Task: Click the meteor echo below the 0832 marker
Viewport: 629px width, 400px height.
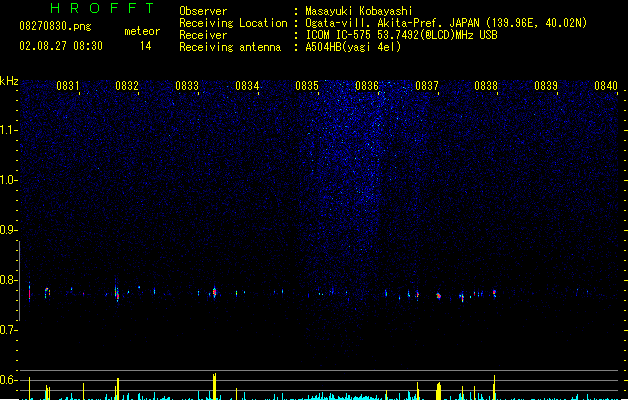Action: coord(117,293)
